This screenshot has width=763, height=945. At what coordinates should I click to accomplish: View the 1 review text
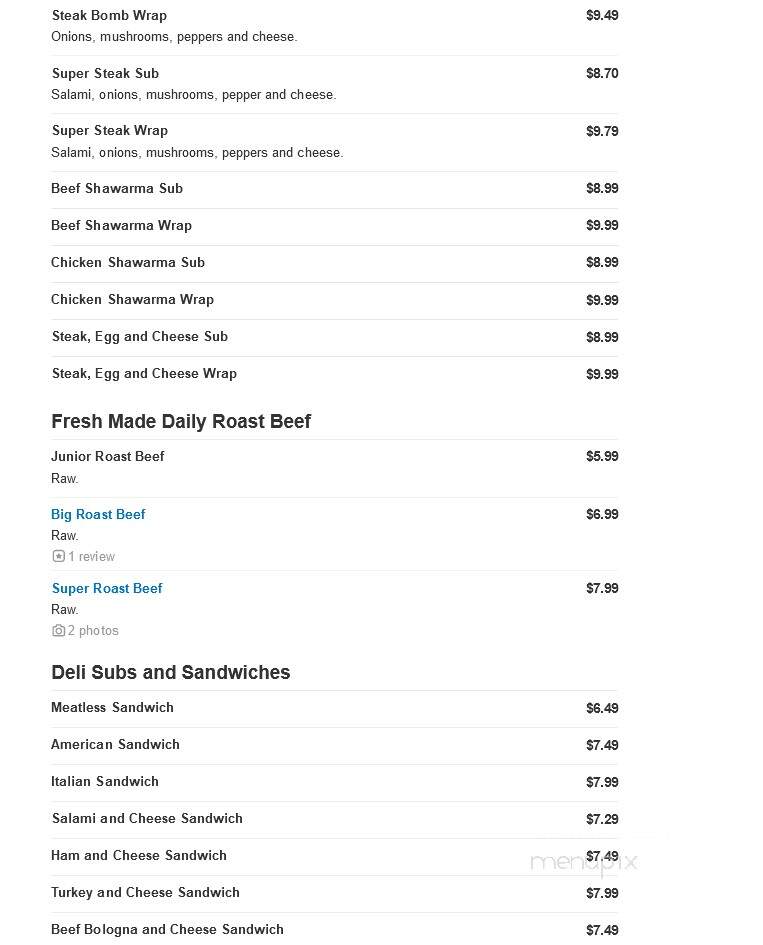click(x=91, y=556)
